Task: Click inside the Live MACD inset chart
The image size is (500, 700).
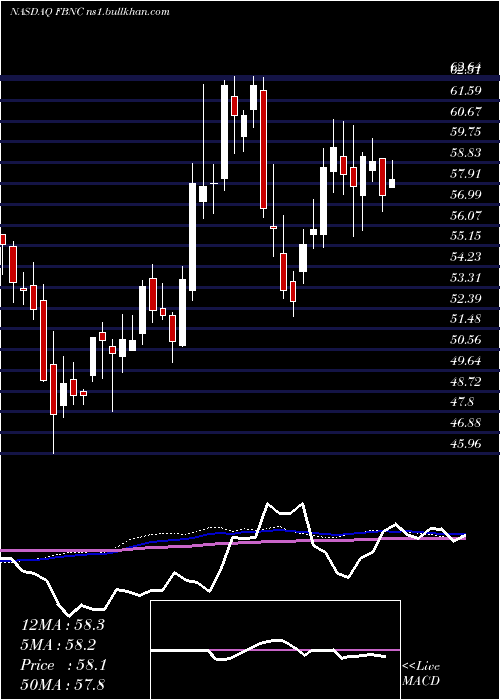Action: point(275,650)
